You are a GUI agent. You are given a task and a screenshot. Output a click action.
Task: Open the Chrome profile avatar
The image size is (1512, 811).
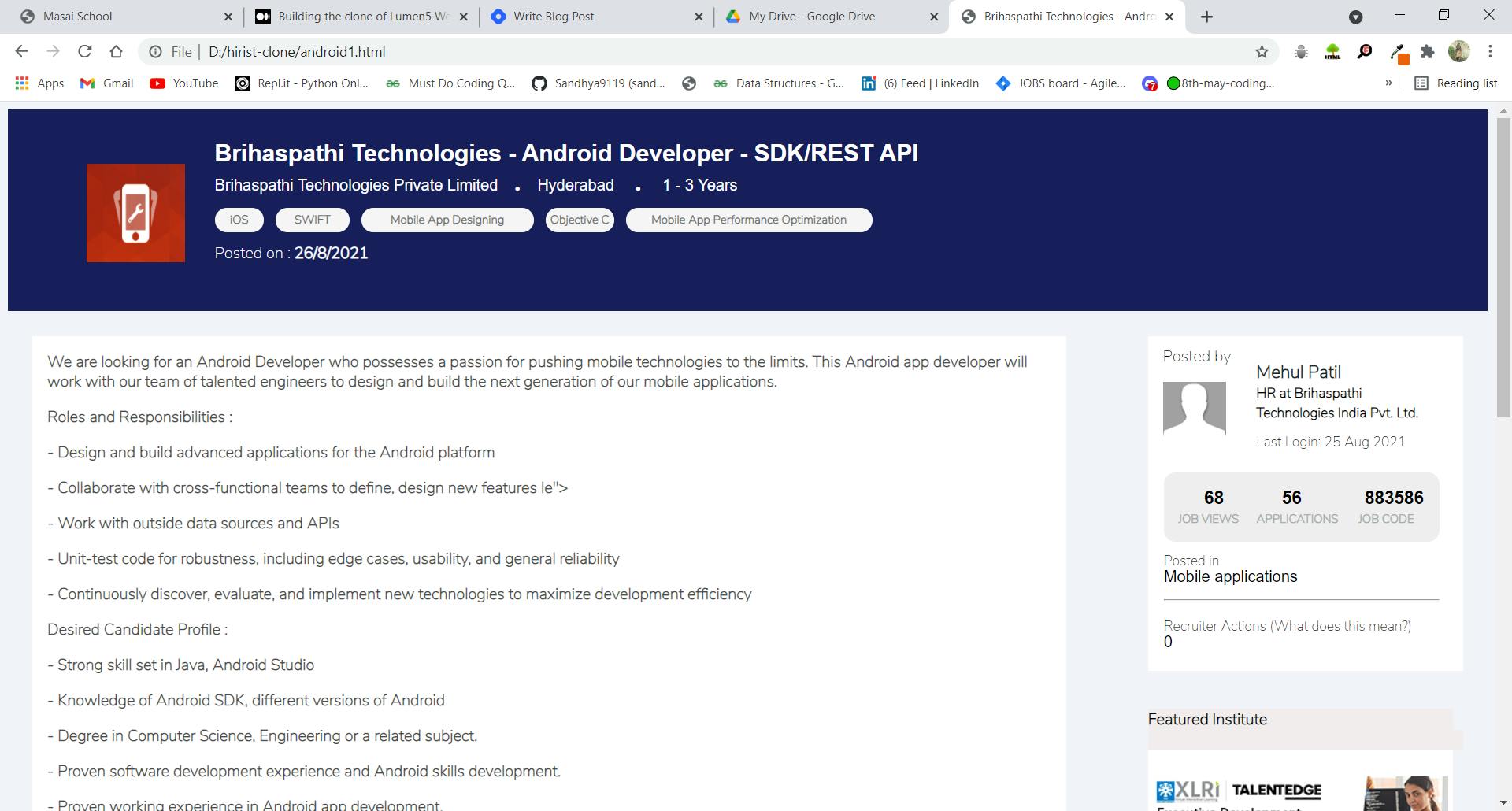tap(1458, 51)
